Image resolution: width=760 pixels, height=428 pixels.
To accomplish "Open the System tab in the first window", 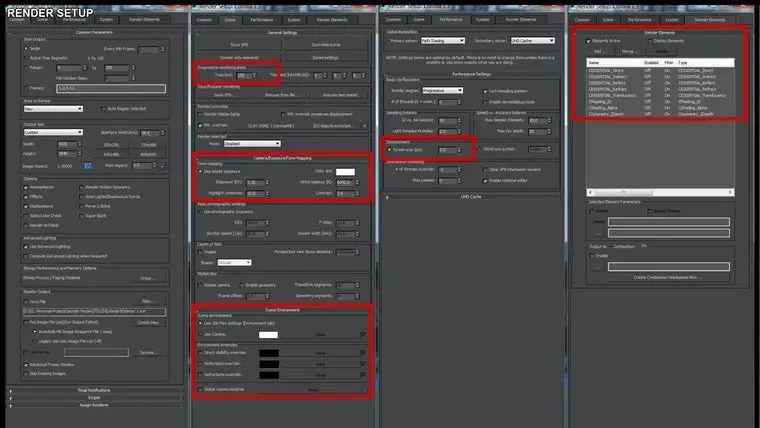I will pos(106,19).
